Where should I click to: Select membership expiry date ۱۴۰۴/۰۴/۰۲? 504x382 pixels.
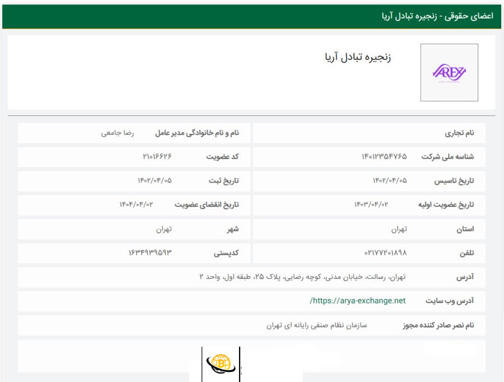[136, 204]
